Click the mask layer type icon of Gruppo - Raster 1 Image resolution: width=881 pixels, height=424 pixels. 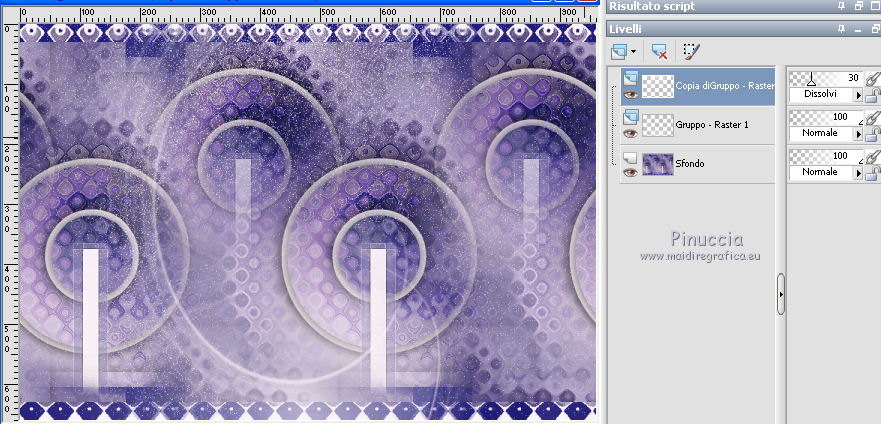[630, 117]
